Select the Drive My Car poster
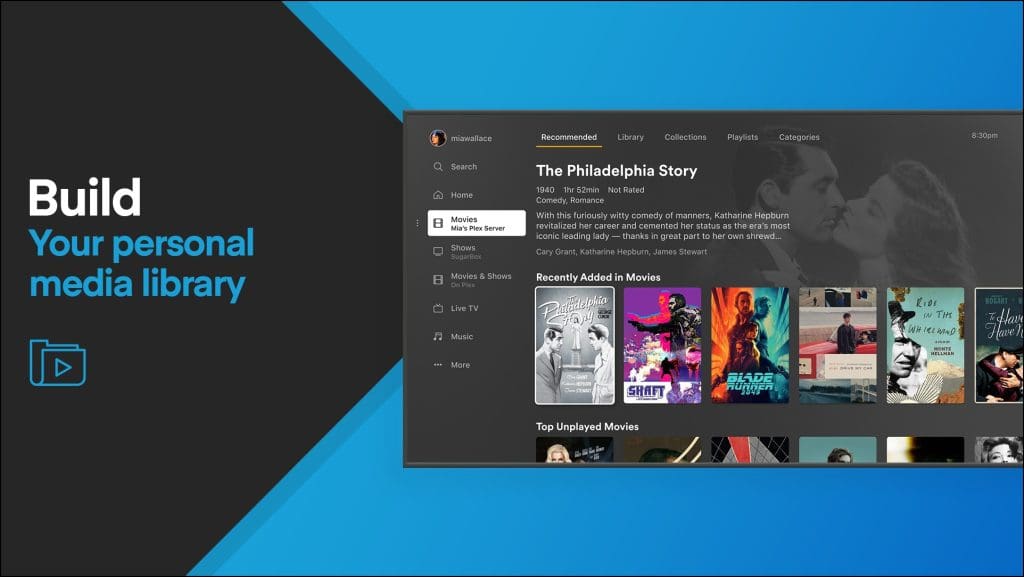This screenshot has width=1024, height=577. [x=838, y=345]
